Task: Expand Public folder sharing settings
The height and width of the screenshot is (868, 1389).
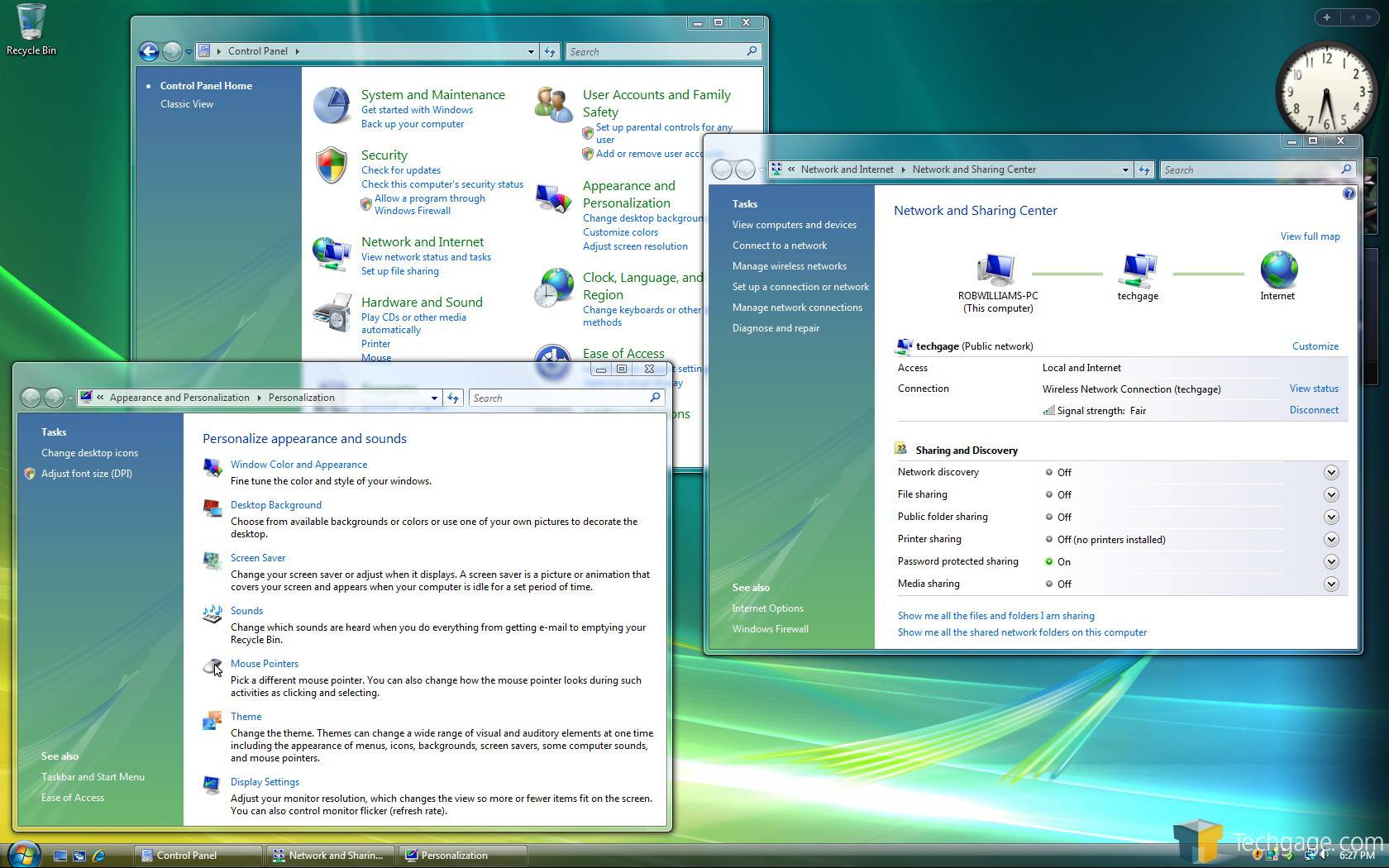Action: (x=1331, y=517)
